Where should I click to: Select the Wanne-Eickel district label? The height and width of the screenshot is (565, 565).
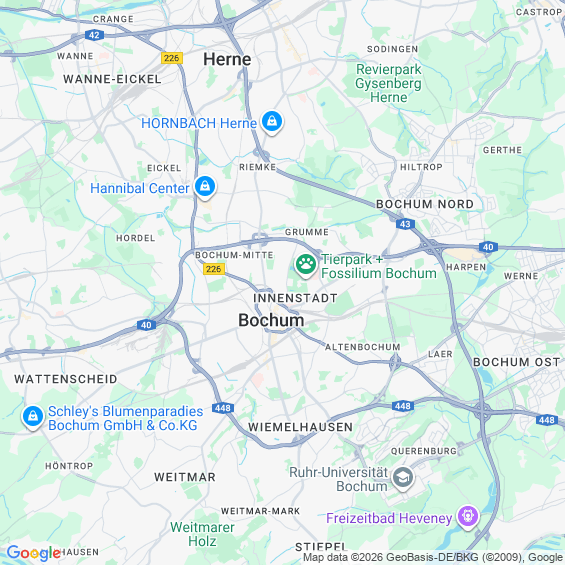tap(112, 79)
